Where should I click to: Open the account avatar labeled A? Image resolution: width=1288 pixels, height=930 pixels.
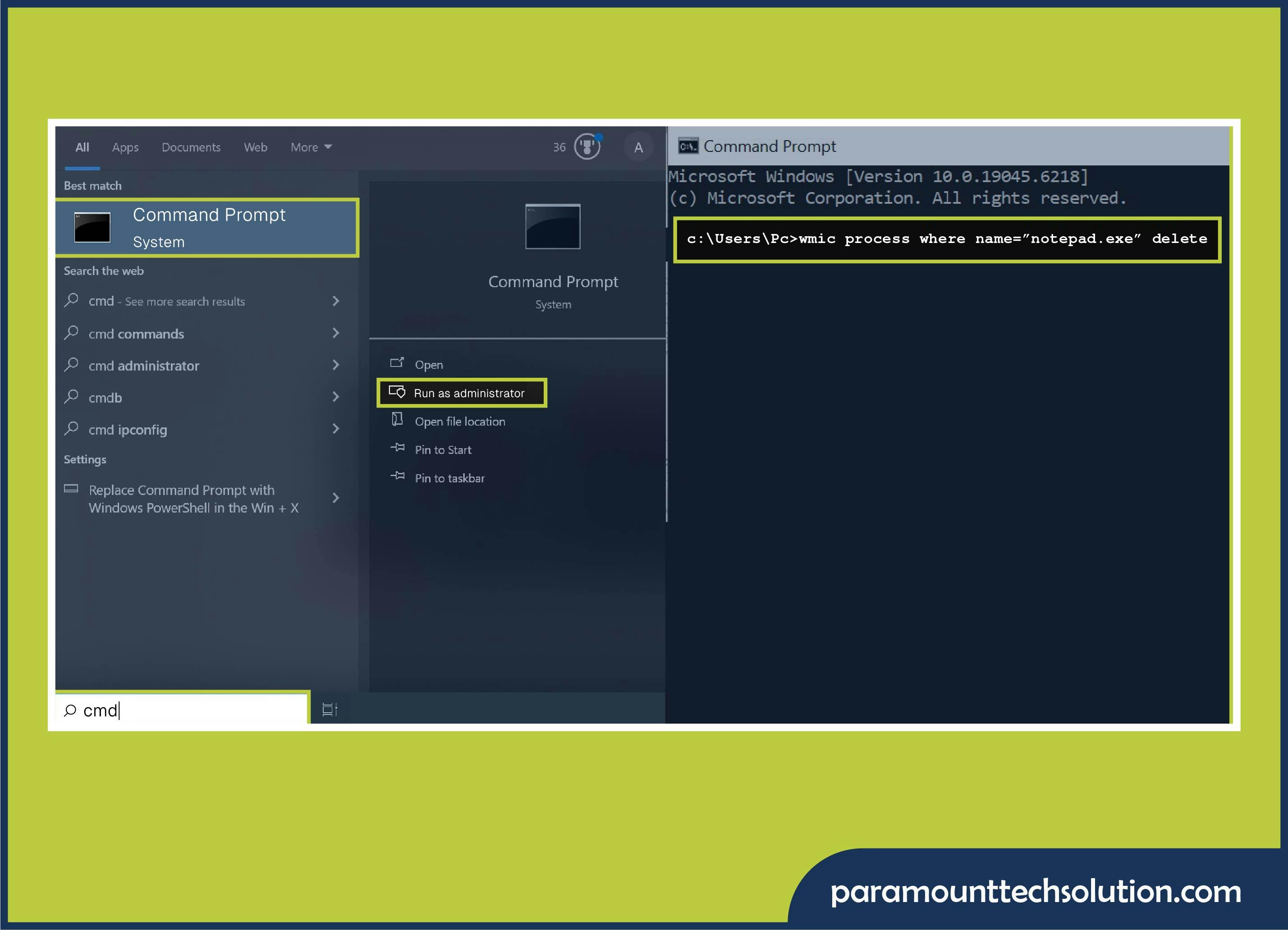pyautogui.click(x=638, y=147)
